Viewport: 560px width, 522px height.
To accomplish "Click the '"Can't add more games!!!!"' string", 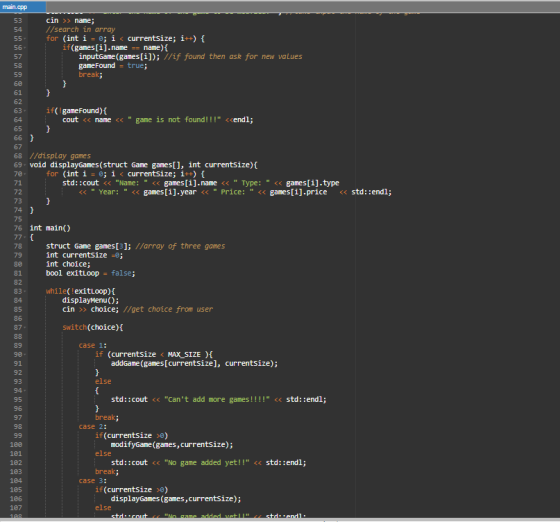I will tap(217, 400).
